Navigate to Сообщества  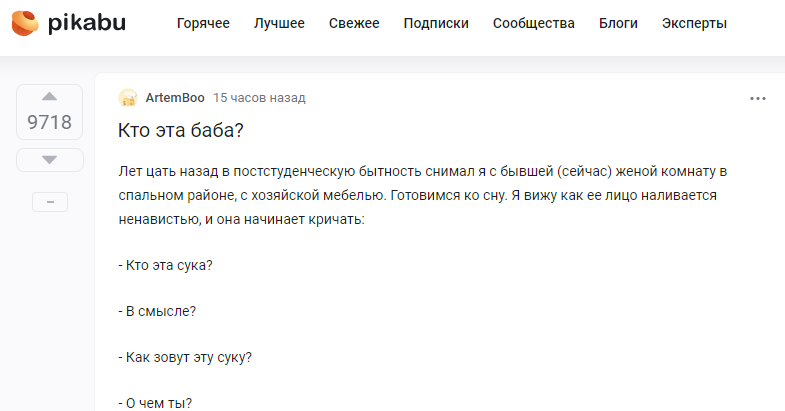point(534,24)
